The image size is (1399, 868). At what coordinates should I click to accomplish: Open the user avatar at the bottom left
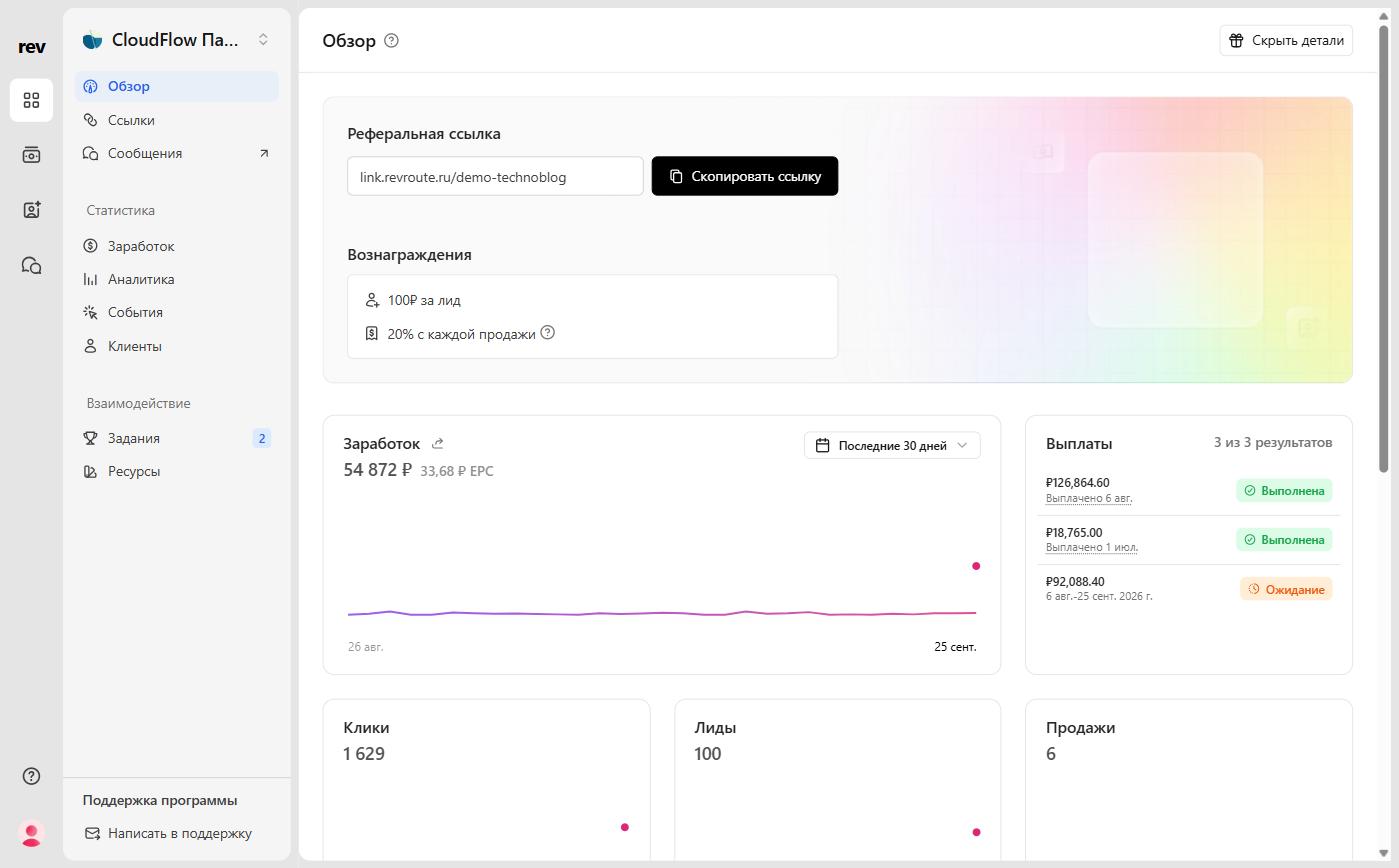(x=31, y=833)
